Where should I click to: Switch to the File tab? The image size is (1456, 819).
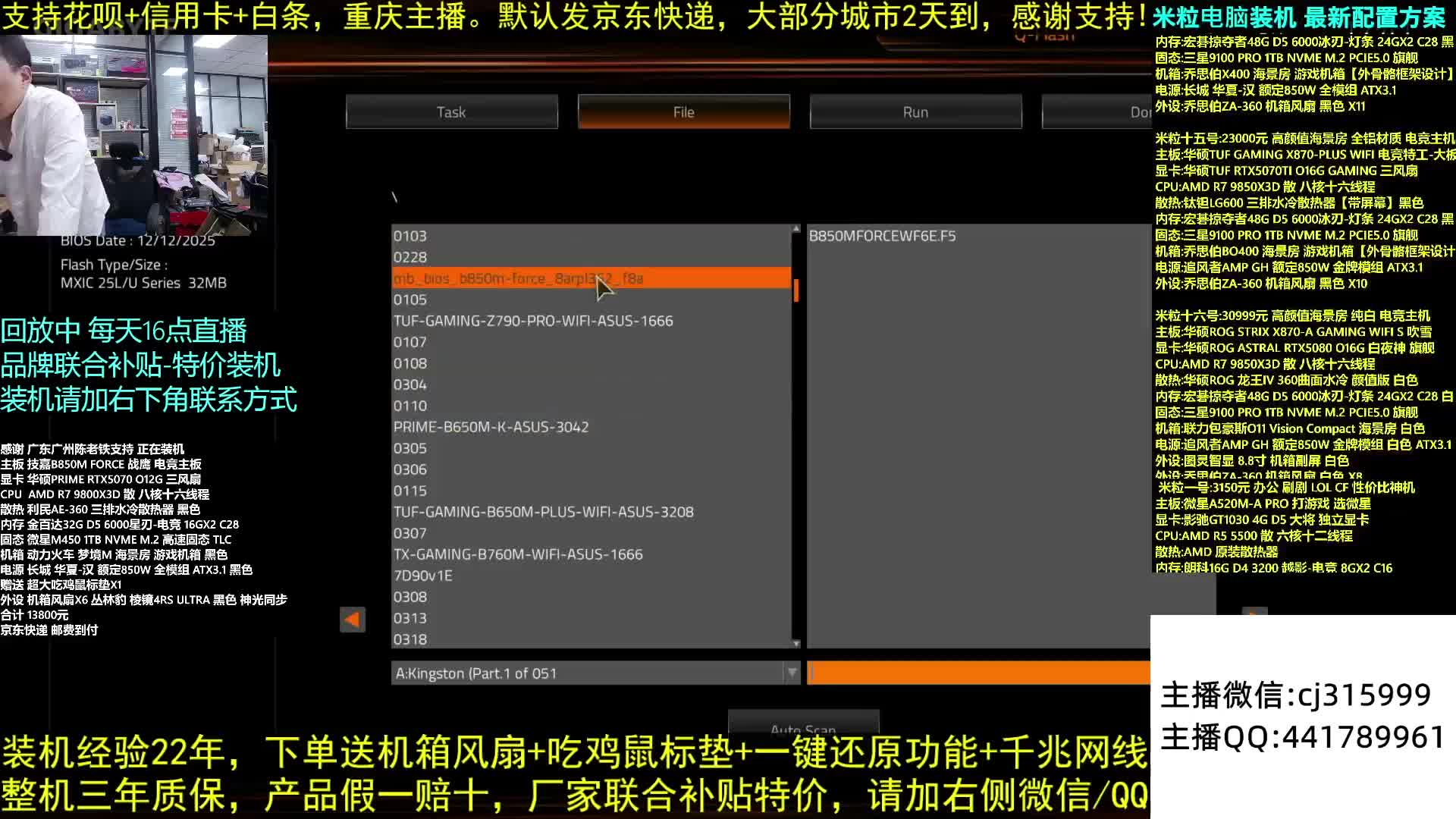[x=683, y=112]
